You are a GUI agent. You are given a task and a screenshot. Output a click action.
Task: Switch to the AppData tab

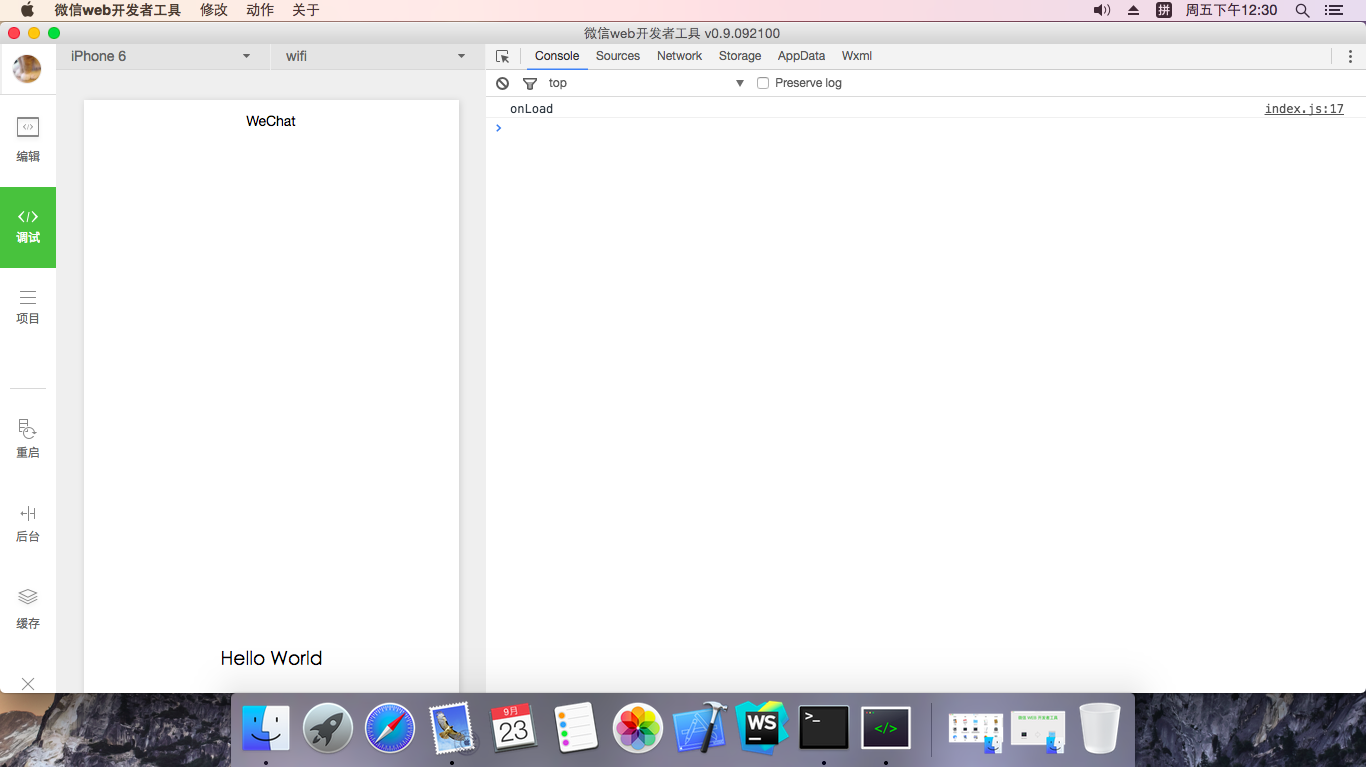(801, 56)
